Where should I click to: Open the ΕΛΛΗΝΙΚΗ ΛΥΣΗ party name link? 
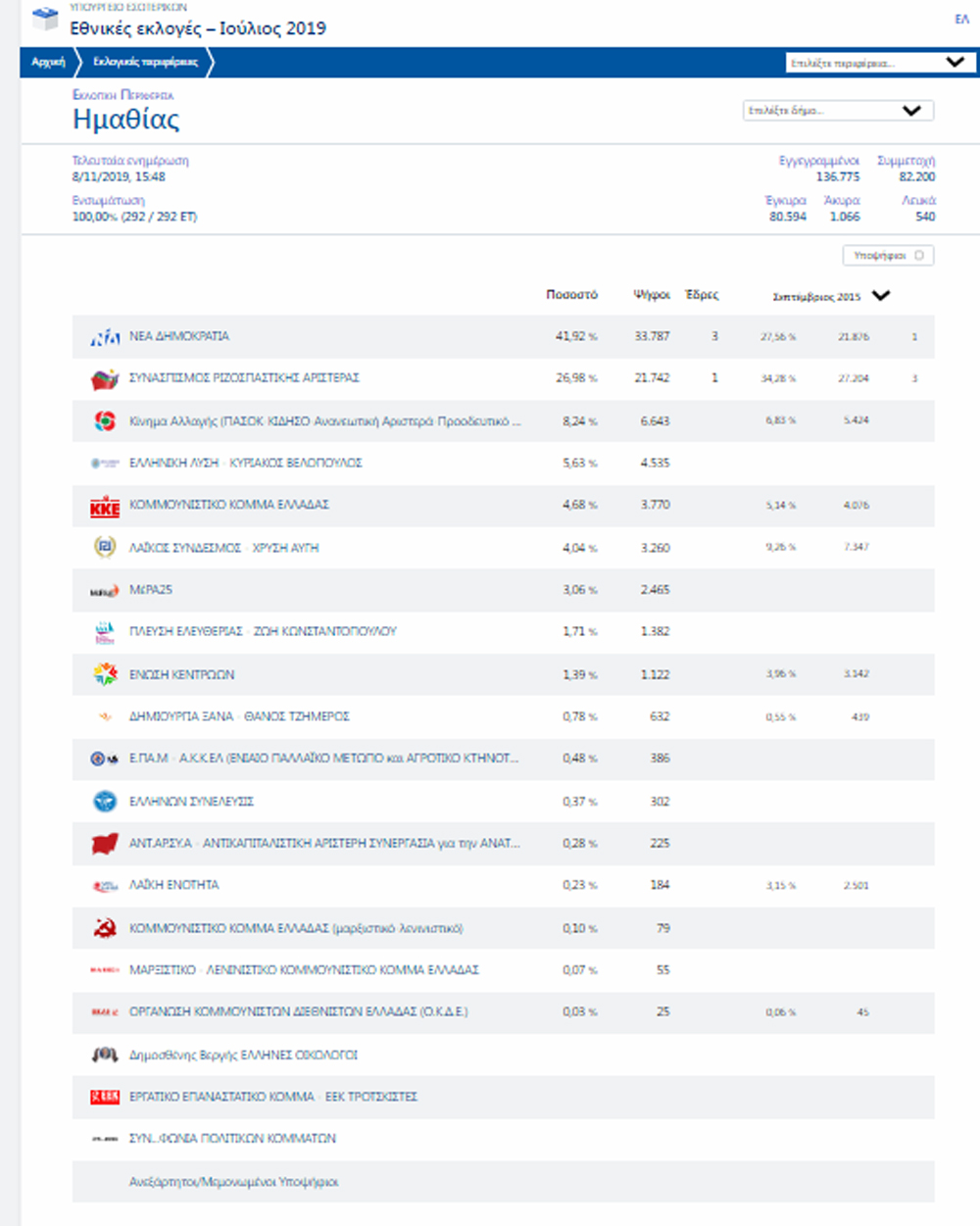245,464
